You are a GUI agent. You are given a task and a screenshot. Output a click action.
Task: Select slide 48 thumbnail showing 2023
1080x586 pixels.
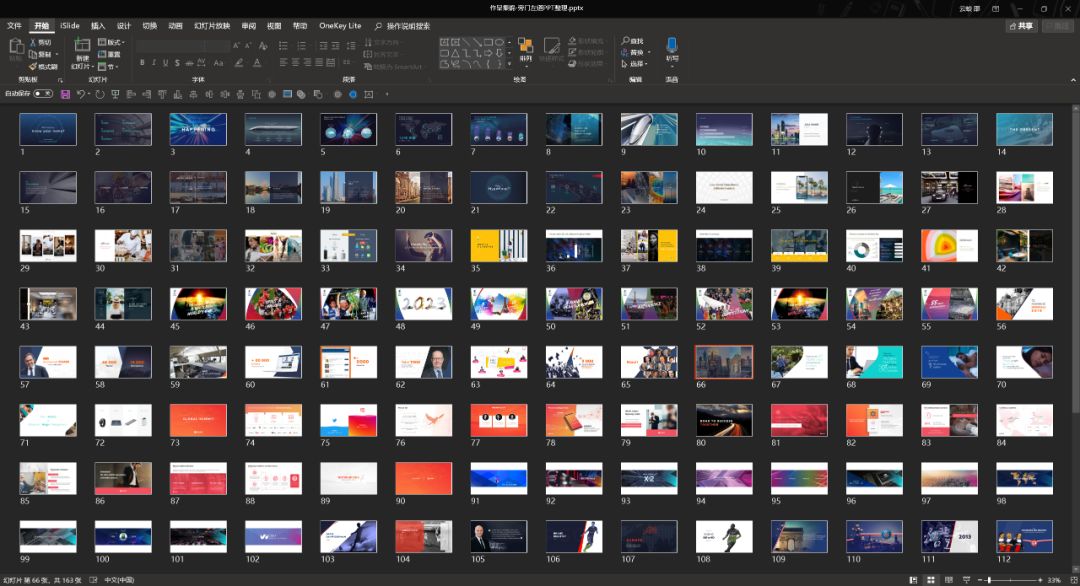click(424, 304)
